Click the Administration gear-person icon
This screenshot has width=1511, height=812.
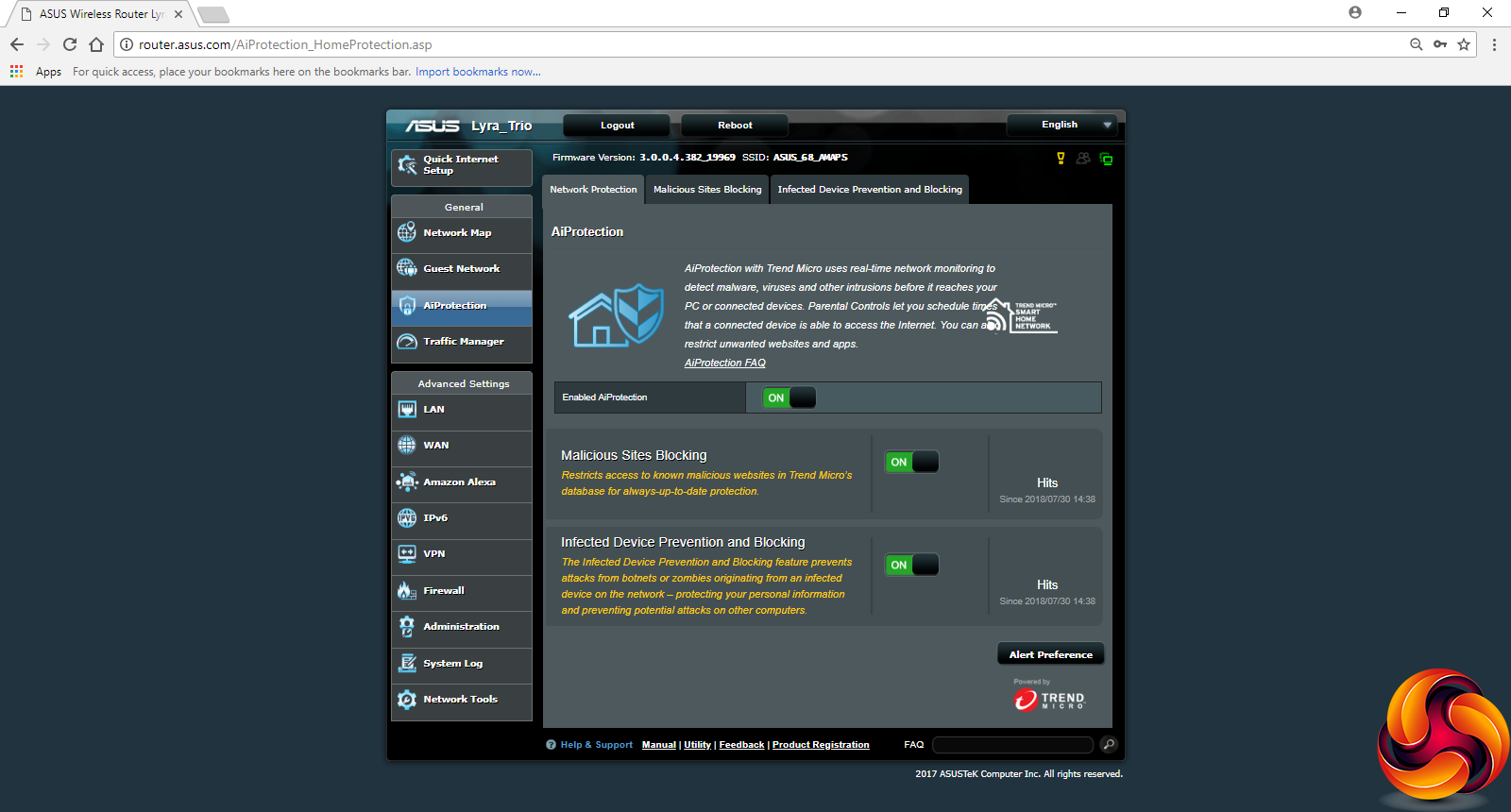(407, 626)
